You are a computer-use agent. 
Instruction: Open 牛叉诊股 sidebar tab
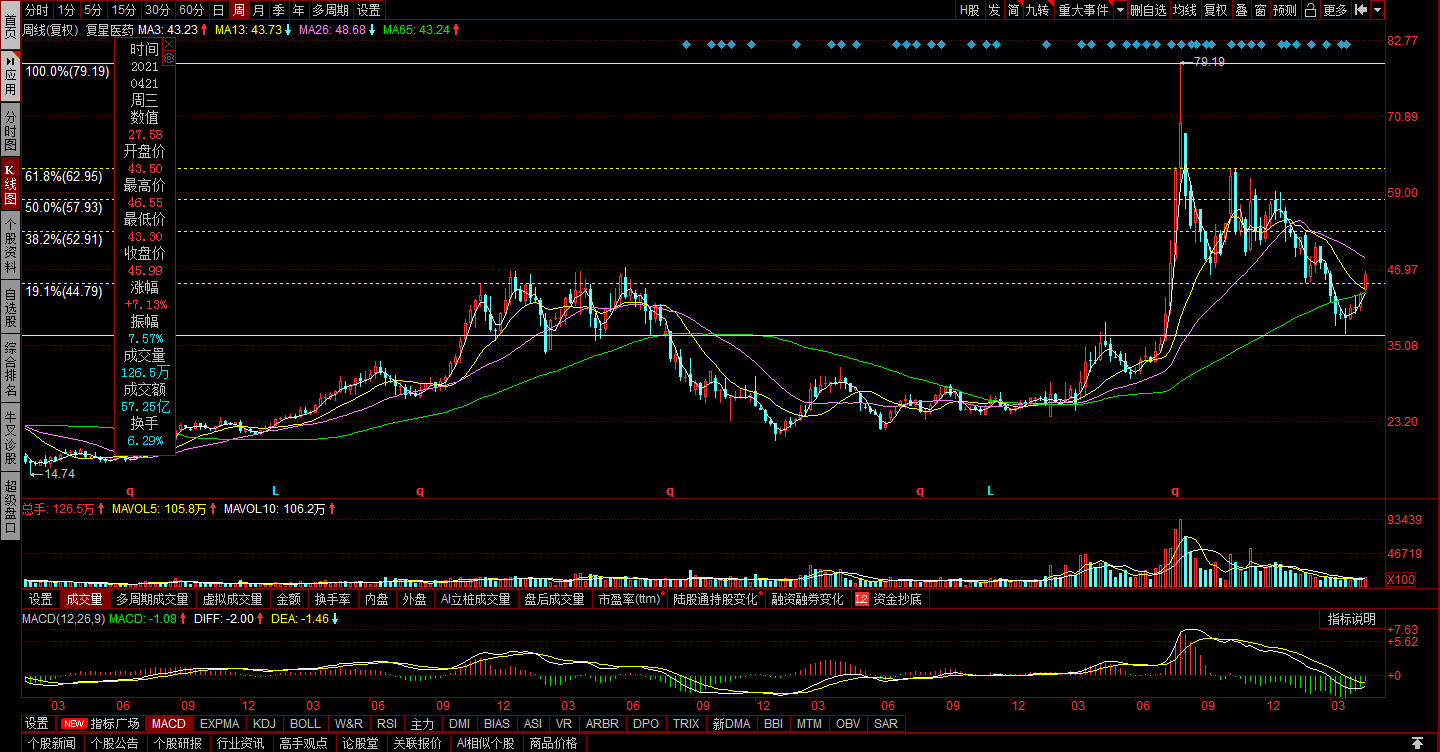pyautogui.click(x=10, y=436)
